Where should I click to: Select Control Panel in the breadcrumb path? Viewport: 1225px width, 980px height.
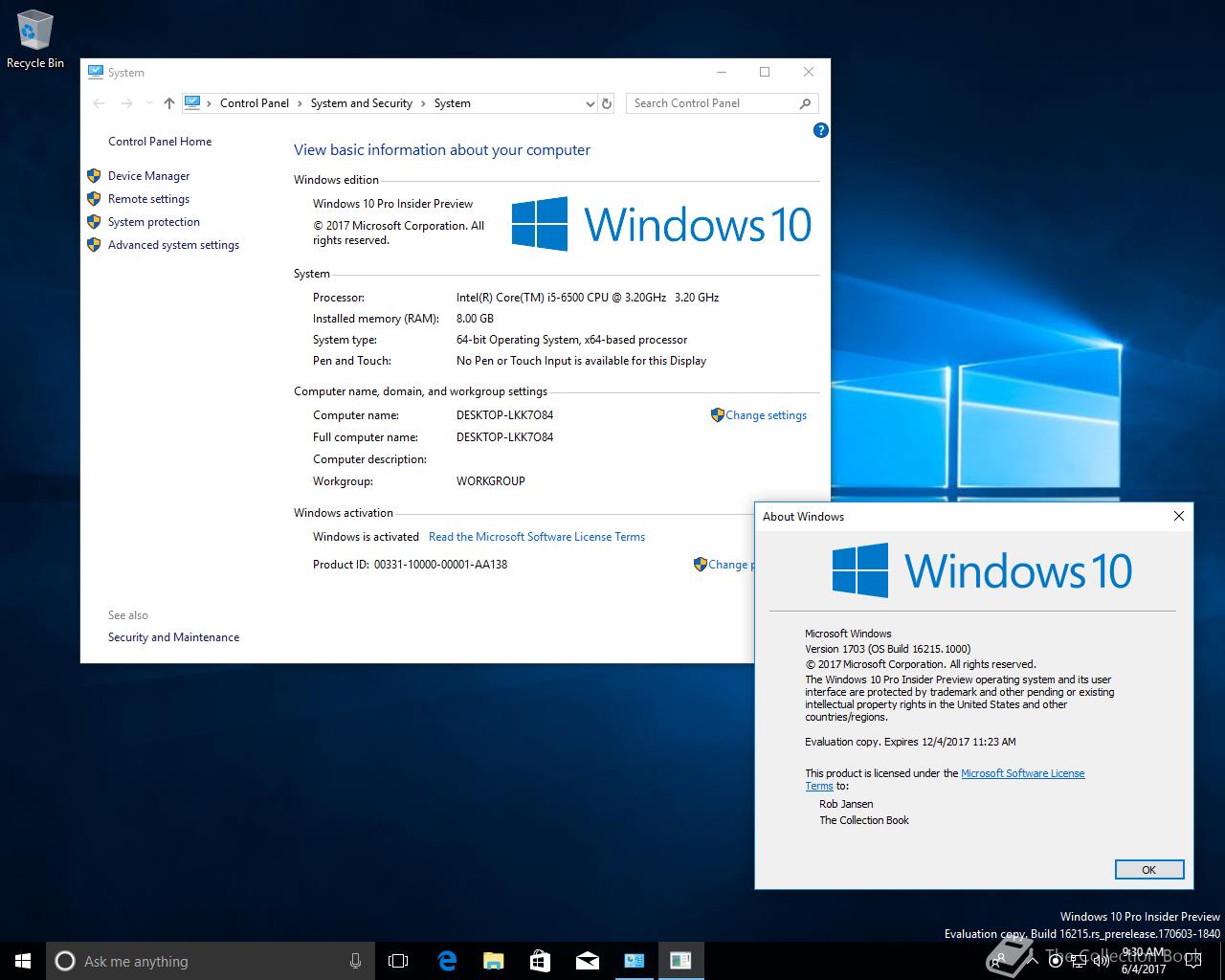click(x=255, y=103)
